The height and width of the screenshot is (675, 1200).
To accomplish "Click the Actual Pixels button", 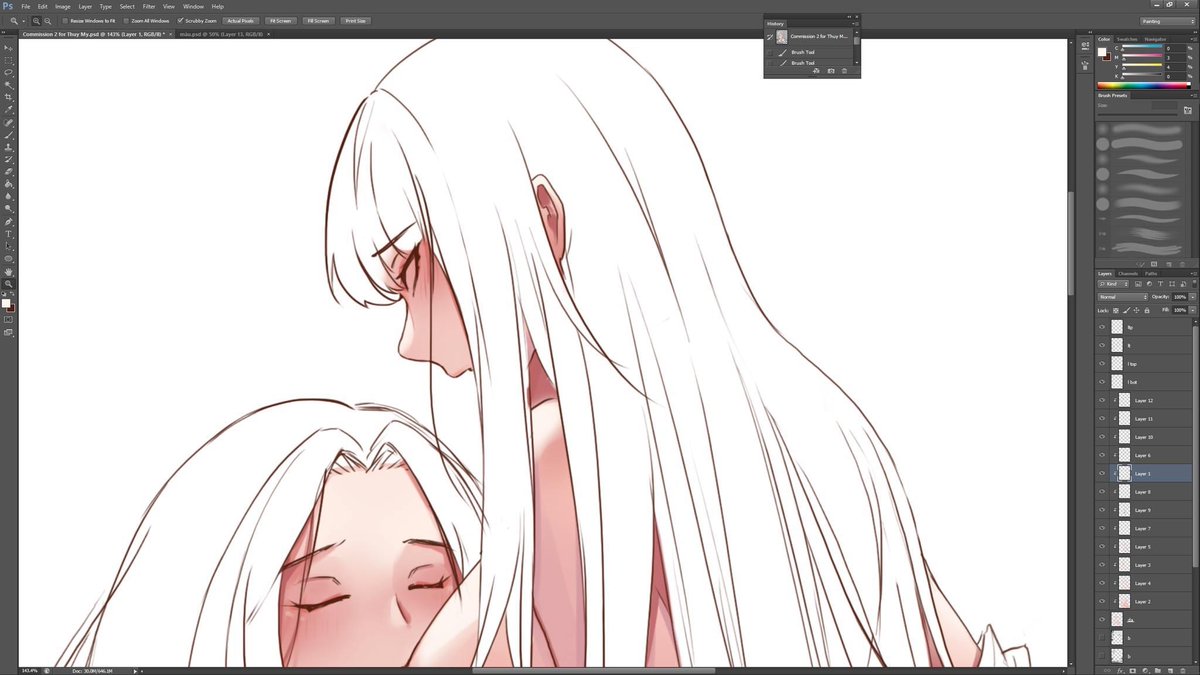I will coord(240,20).
